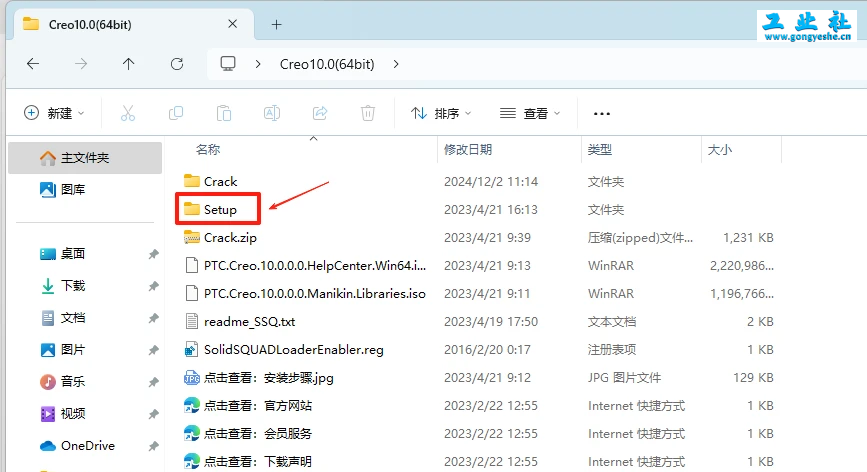Click the This PC monitor icon
This screenshot has width=867, height=472.
pyautogui.click(x=228, y=64)
